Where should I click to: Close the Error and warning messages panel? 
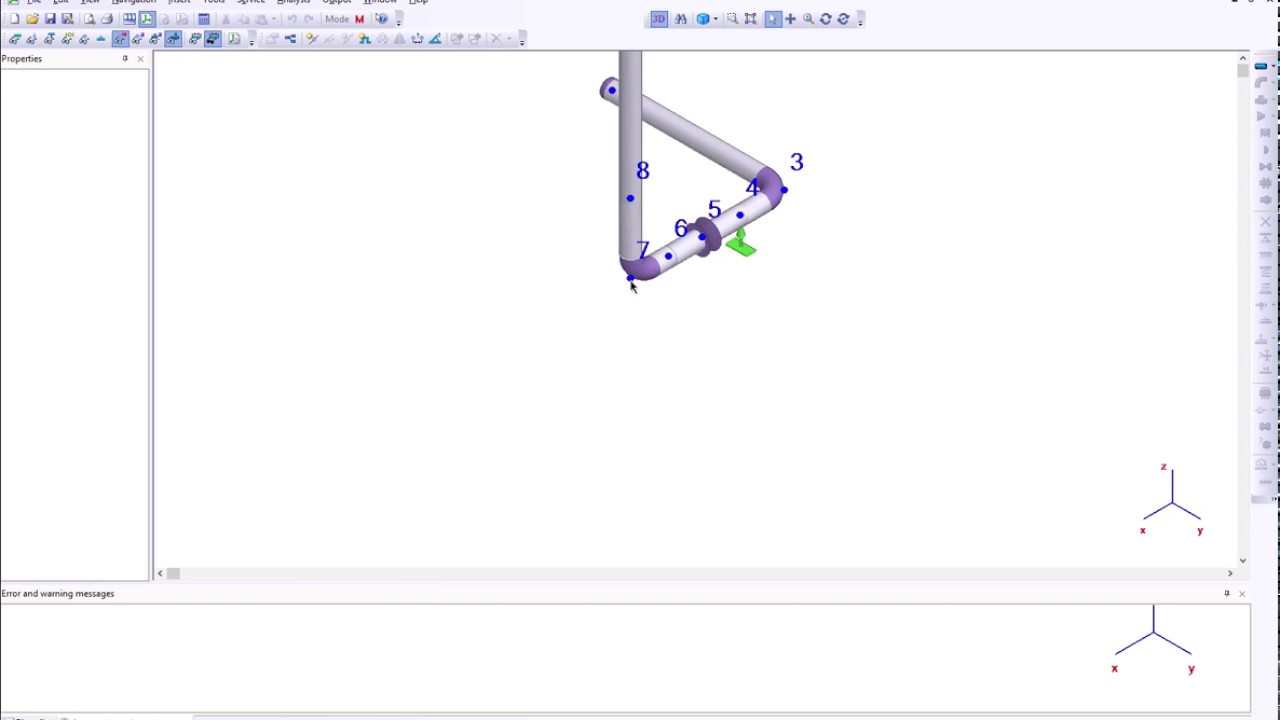point(1242,594)
